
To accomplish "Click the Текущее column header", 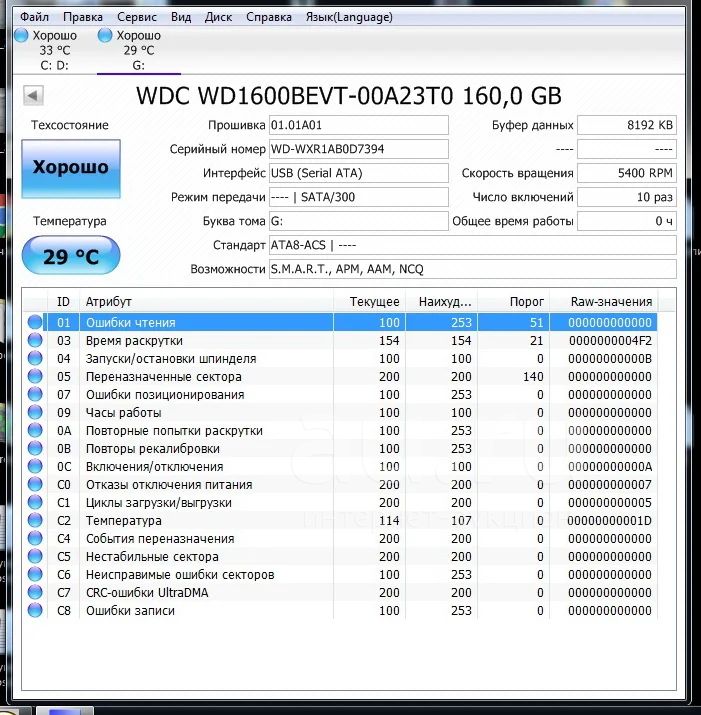I will (x=369, y=301).
